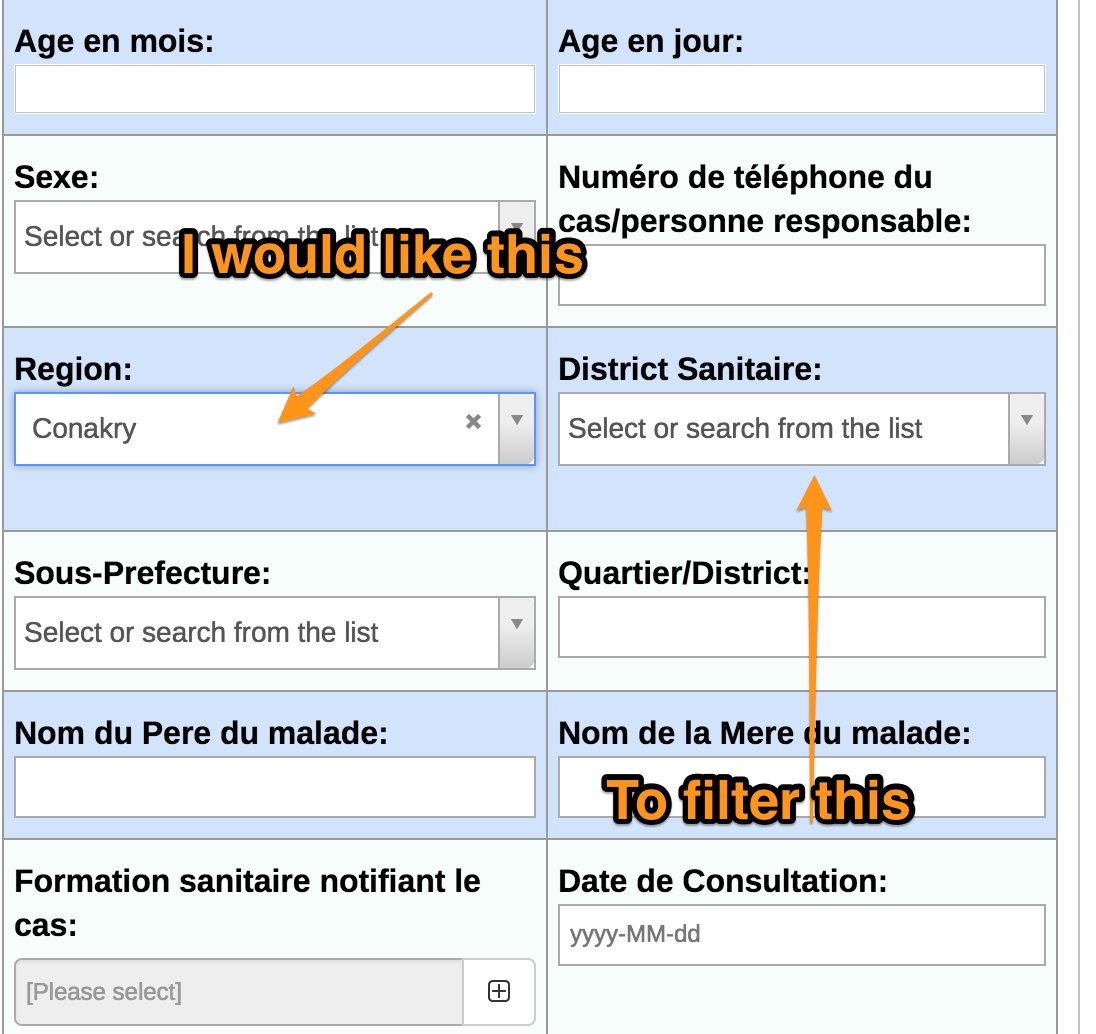This screenshot has height=1034, width=1096.
Task: Select the Nom du Pere du malade field
Action: pyautogui.click(x=275, y=787)
